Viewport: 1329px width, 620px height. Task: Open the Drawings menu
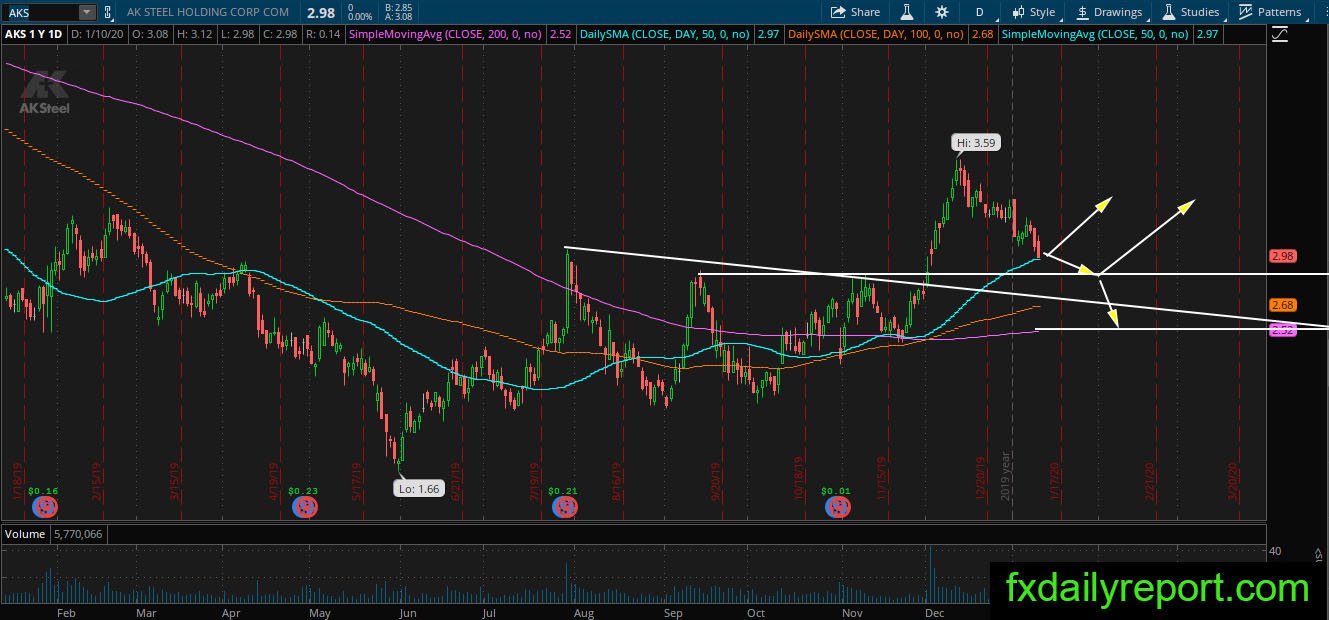[1109, 12]
